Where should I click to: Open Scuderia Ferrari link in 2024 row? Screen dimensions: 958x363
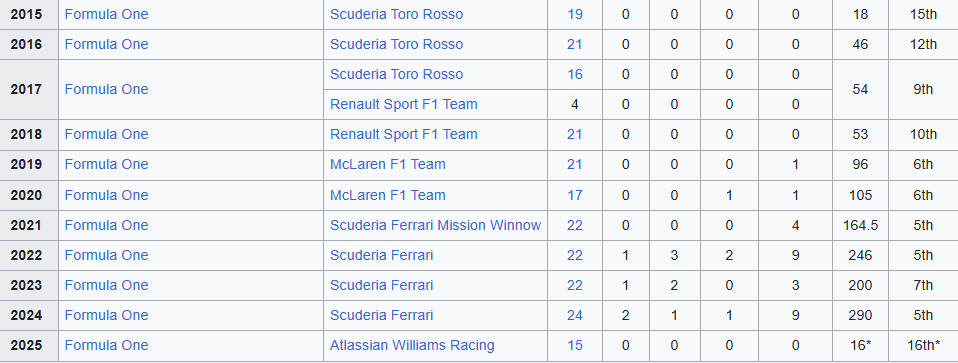point(381,315)
